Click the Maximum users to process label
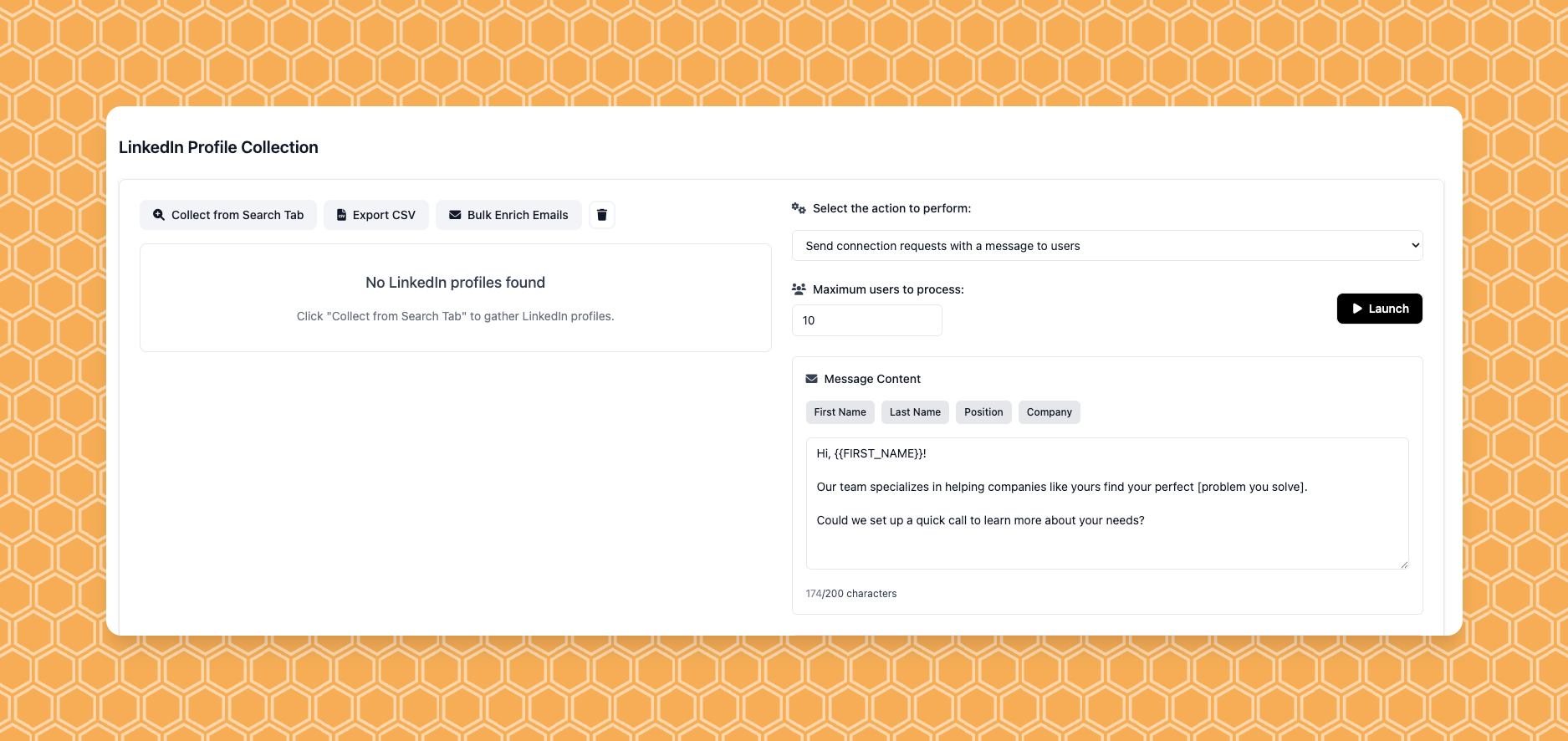 (x=888, y=289)
